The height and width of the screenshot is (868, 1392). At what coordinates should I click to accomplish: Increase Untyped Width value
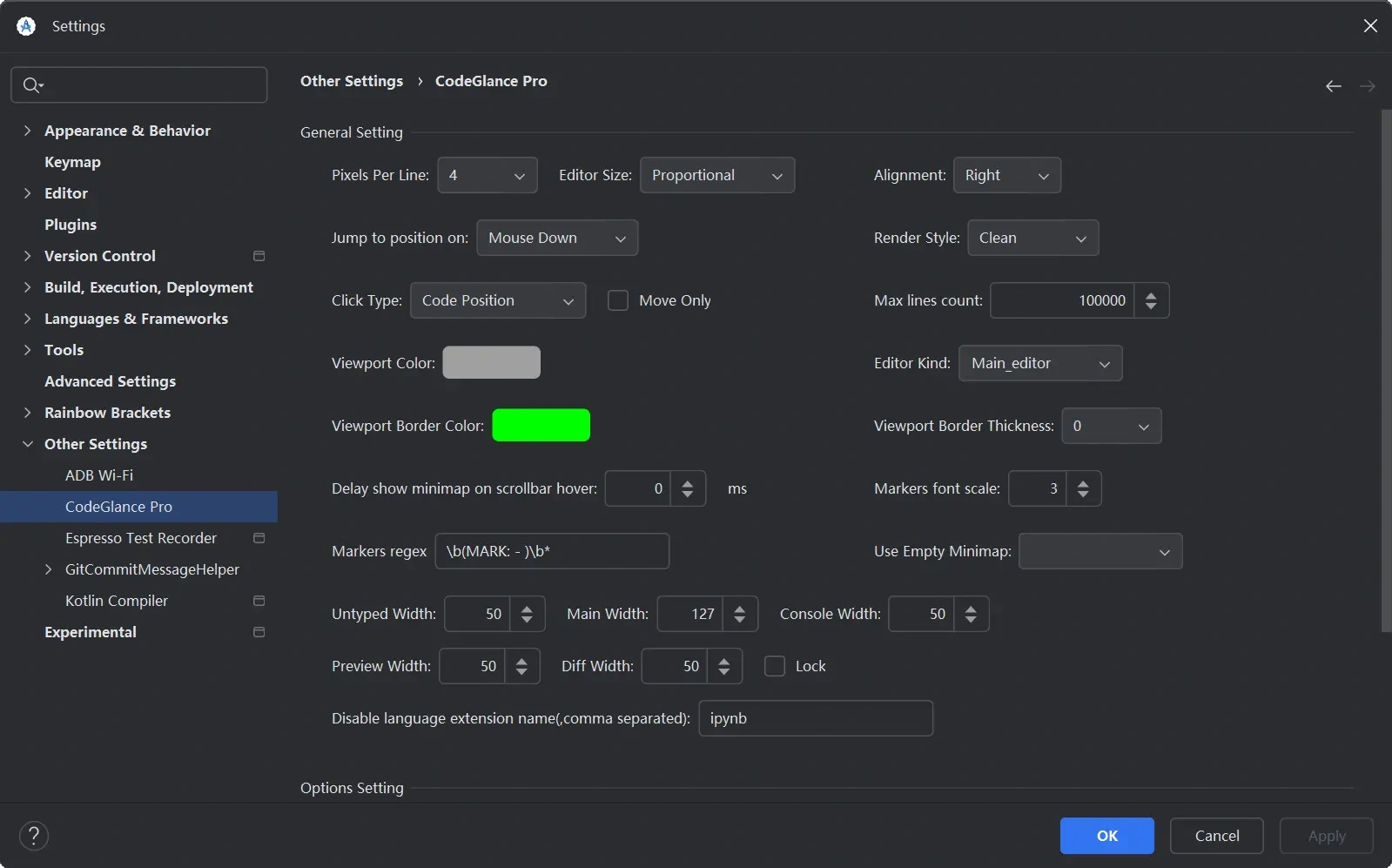527,608
